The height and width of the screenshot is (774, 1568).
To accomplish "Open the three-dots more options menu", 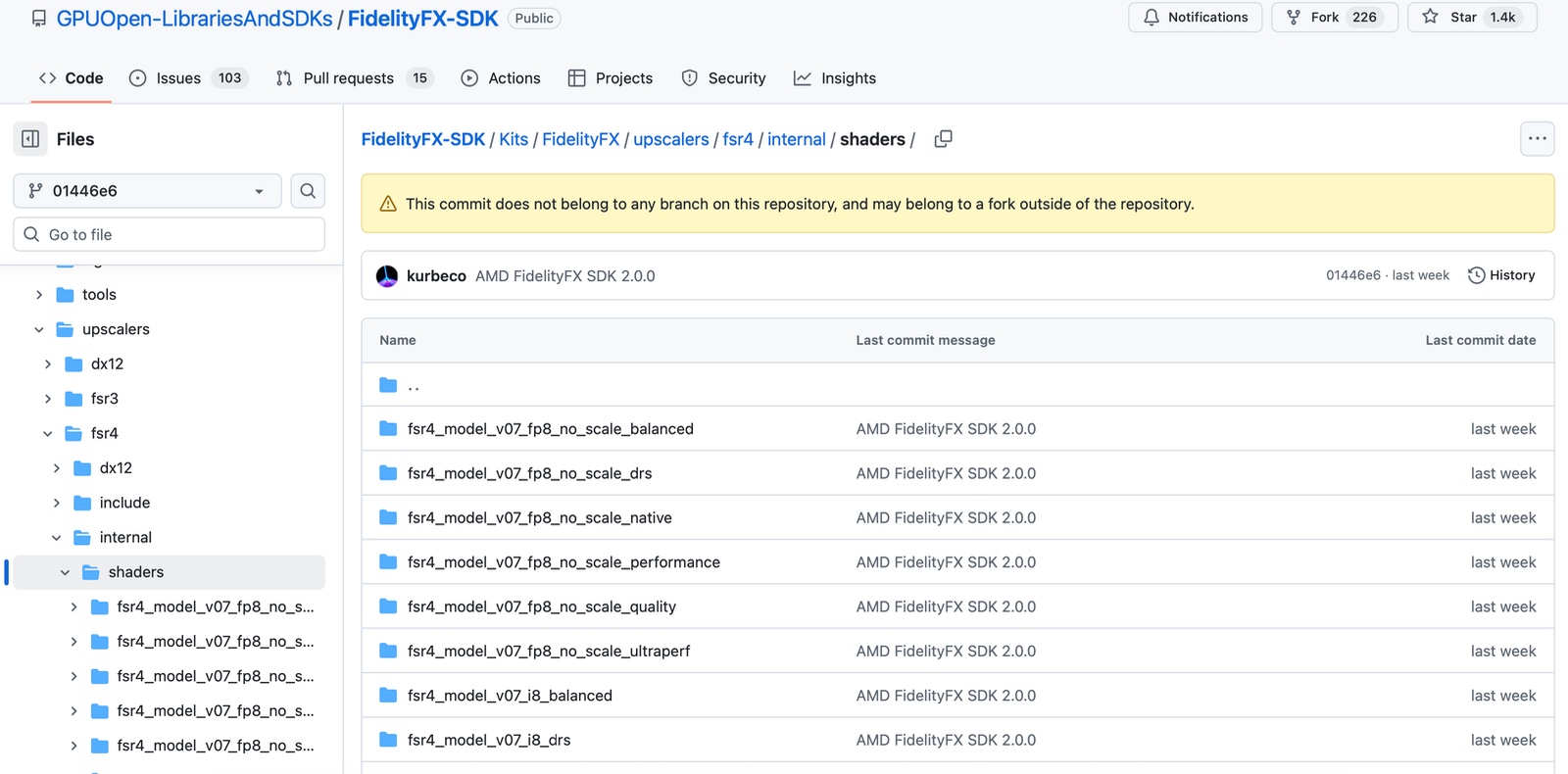I will (x=1537, y=139).
